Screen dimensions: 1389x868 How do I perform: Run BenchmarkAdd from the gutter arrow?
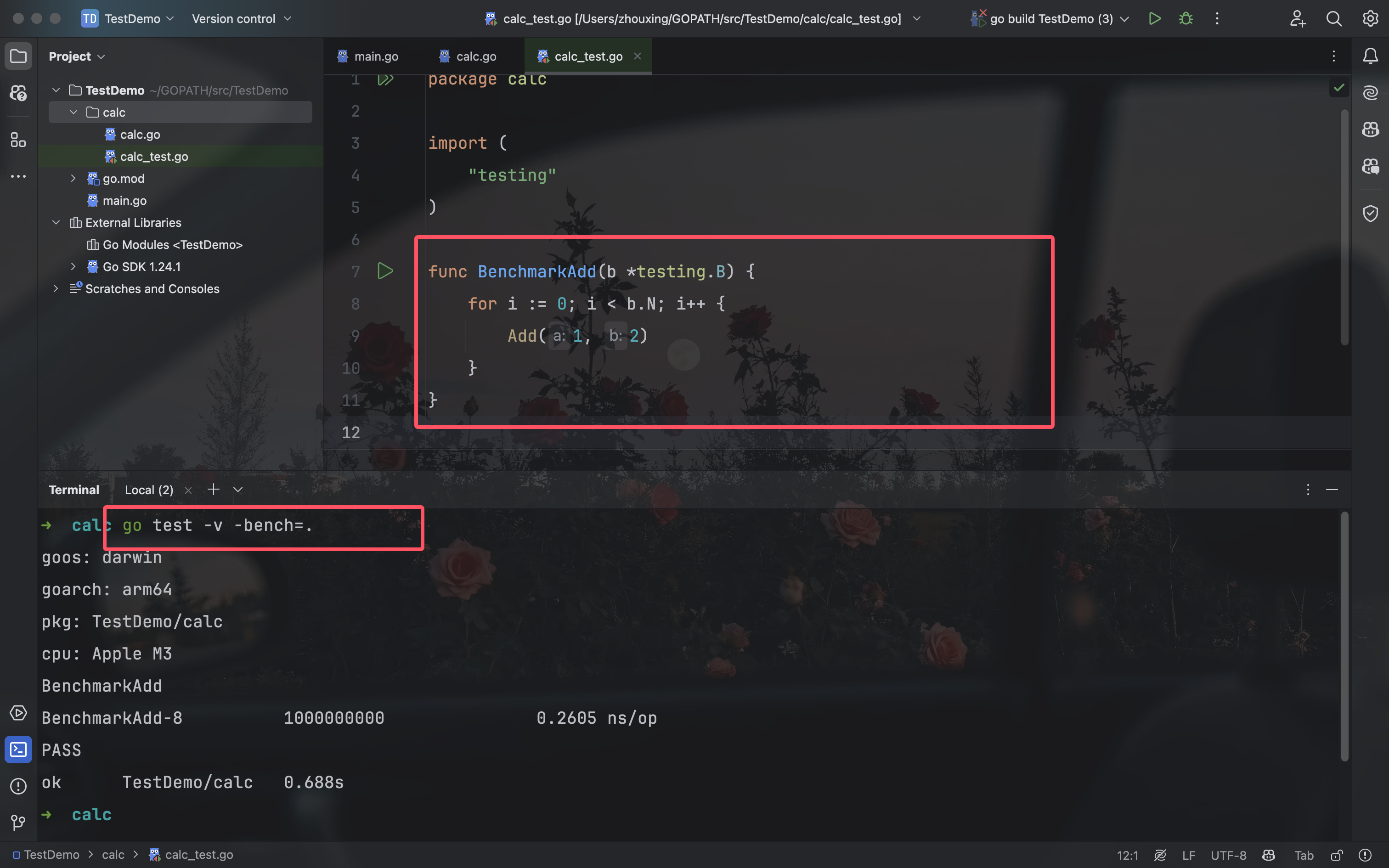point(385,271)
